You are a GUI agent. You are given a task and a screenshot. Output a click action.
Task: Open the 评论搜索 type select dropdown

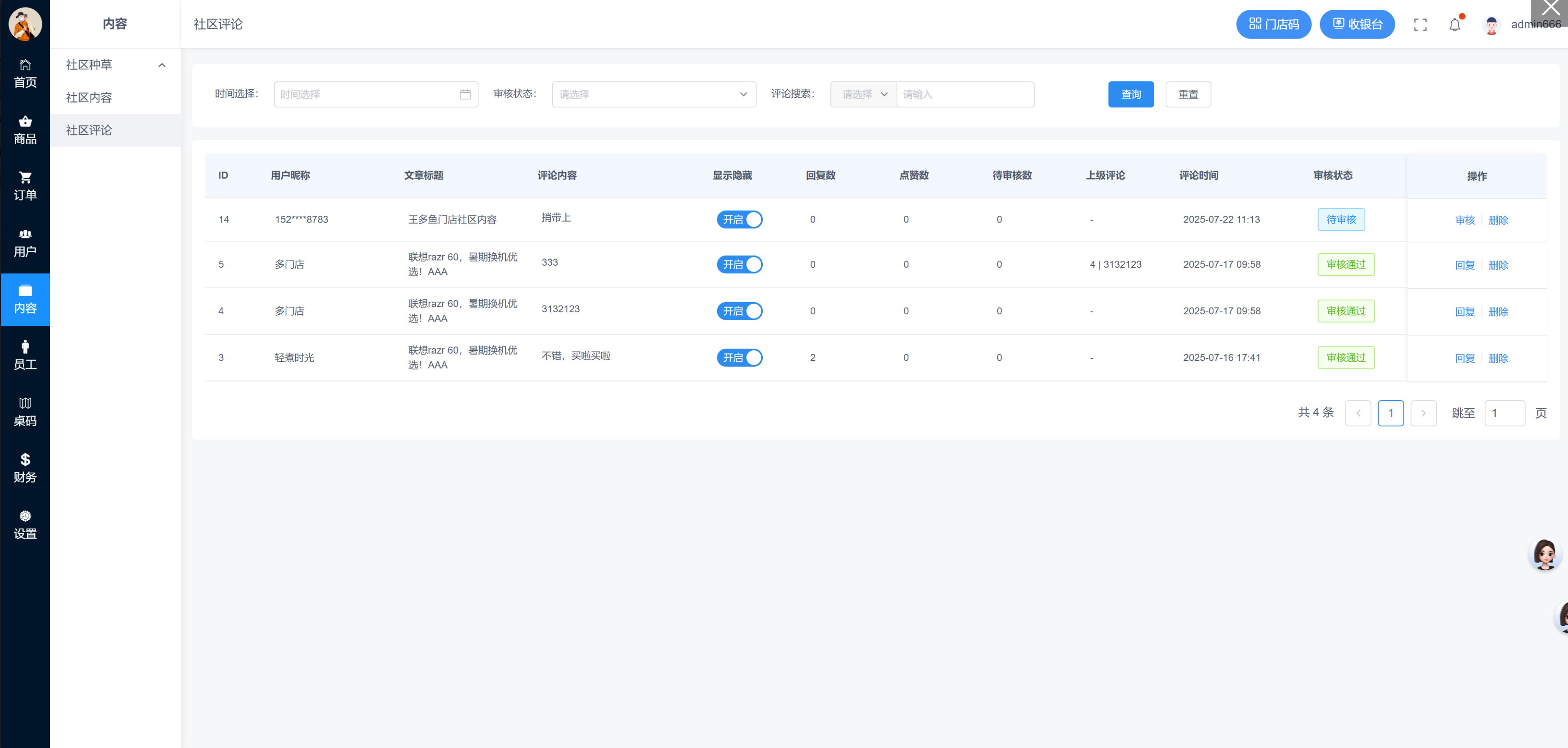[x=863, y=94]
